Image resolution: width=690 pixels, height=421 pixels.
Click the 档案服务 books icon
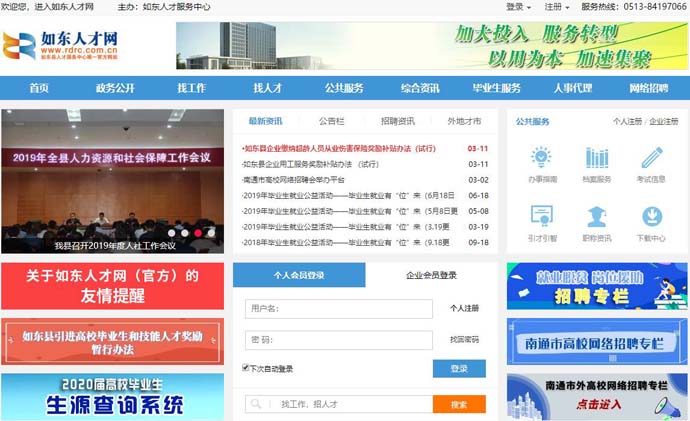[x=597, y=158]
